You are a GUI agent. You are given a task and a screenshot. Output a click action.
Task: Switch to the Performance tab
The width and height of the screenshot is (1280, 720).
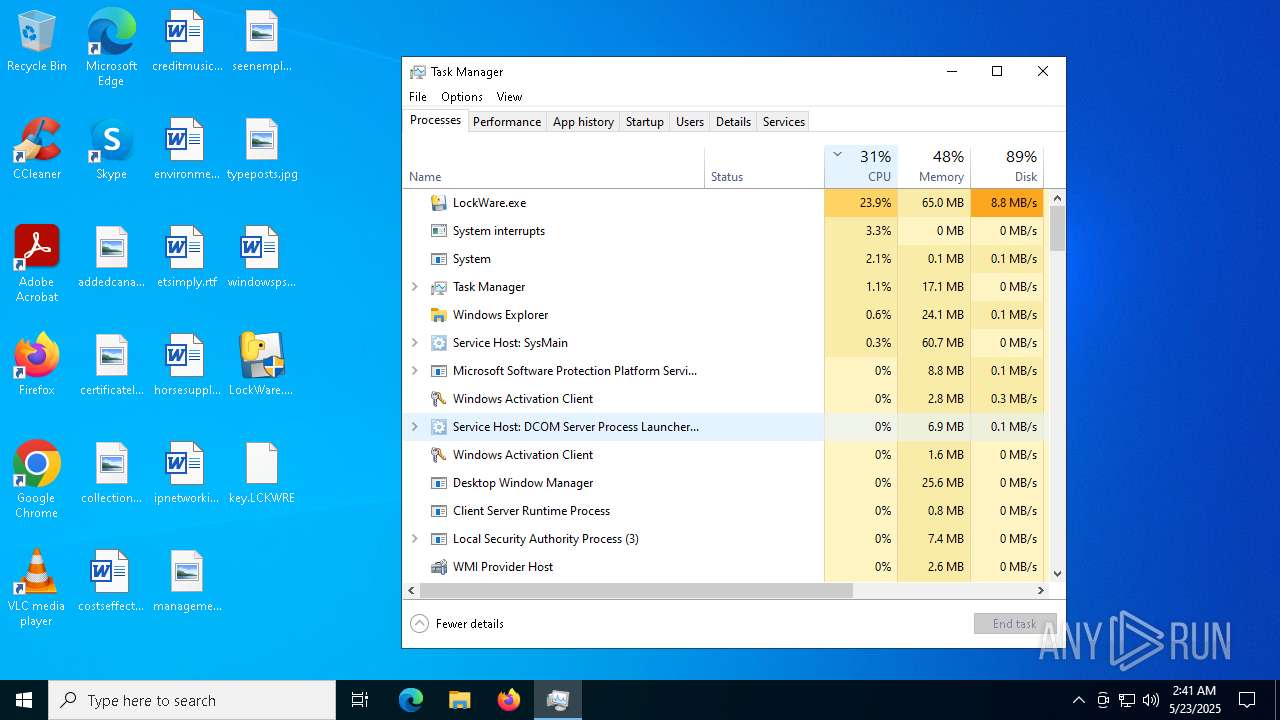click(x=507, y=122)
